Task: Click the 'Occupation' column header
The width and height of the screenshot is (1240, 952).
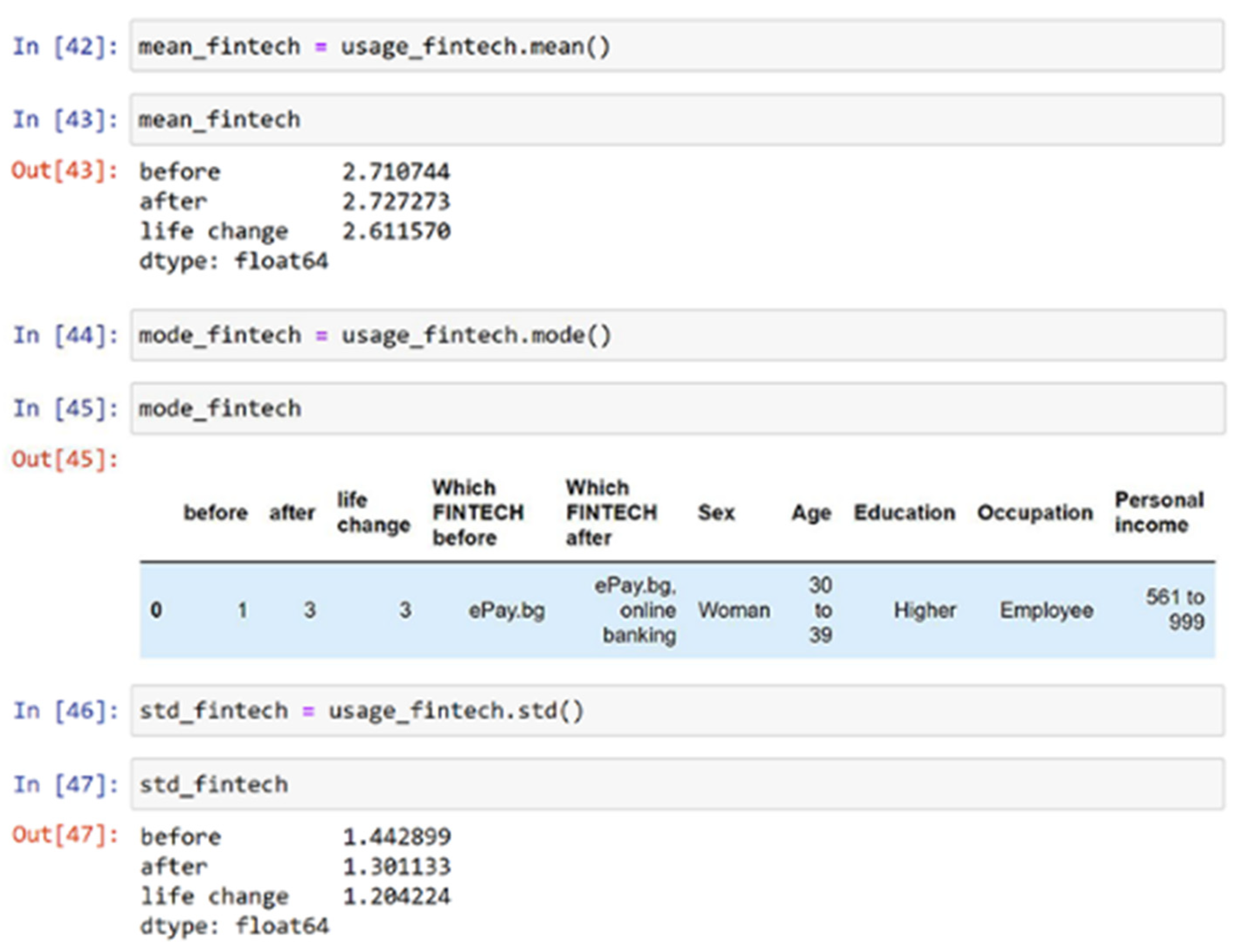Action: coord(1035,512)
